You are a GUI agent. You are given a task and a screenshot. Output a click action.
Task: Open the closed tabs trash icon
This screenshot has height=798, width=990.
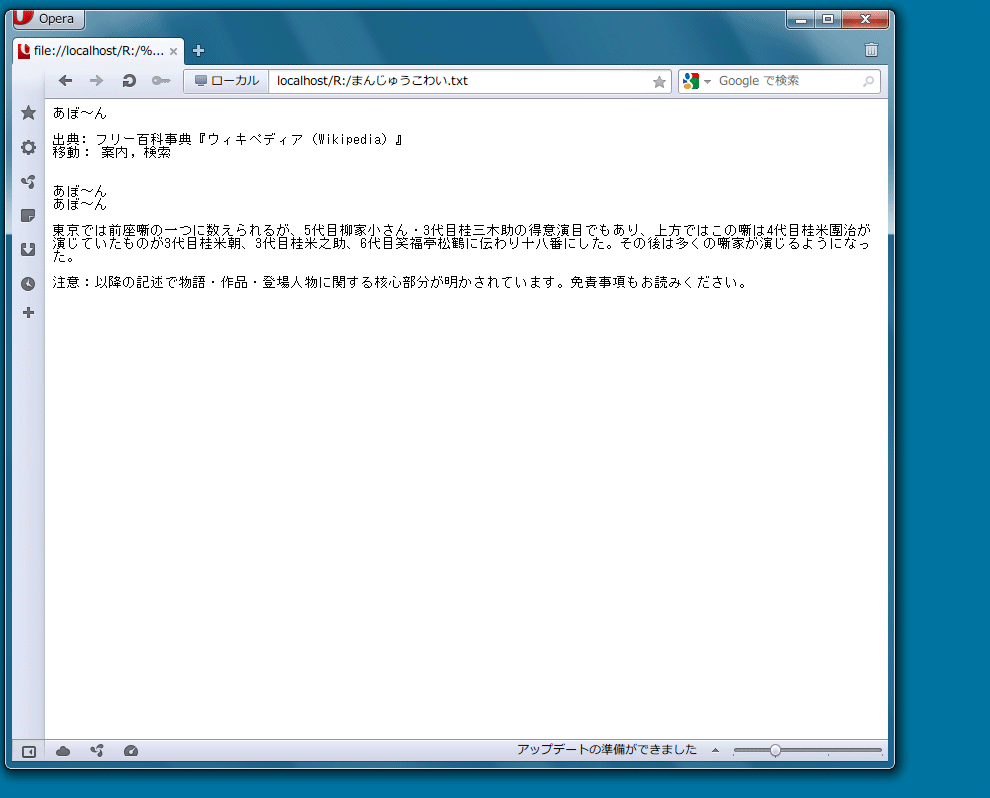[x=871, y=50]
